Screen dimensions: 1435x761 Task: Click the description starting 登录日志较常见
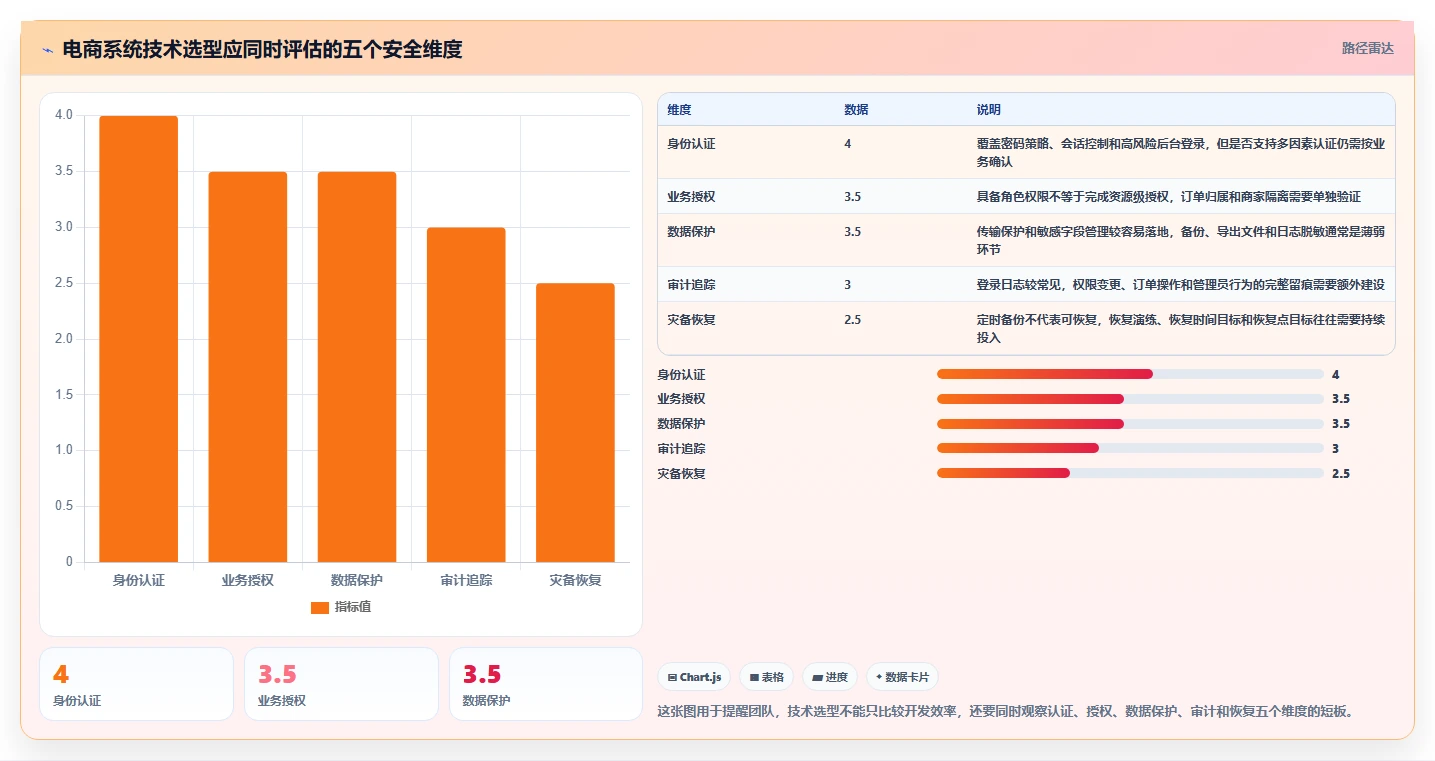point(1181,285)
